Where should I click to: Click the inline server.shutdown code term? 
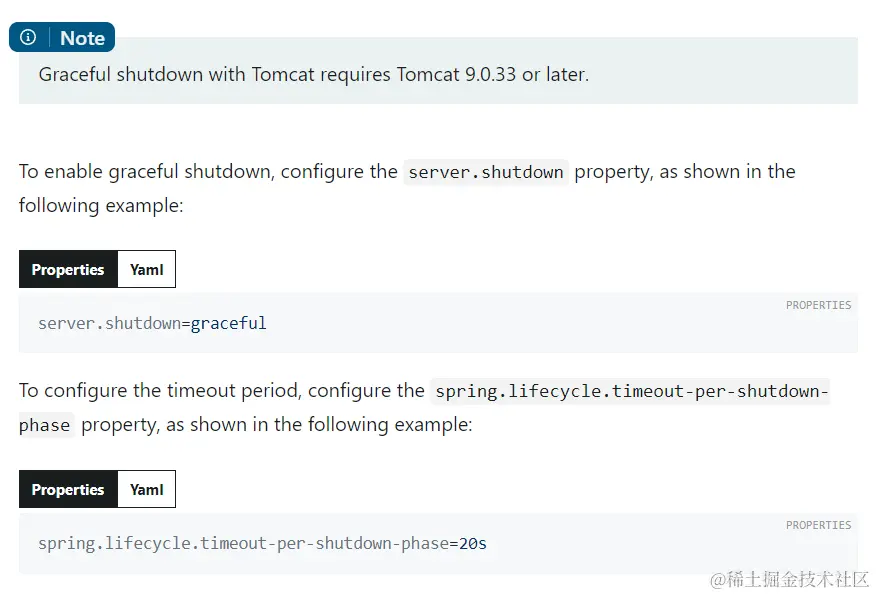486,172
